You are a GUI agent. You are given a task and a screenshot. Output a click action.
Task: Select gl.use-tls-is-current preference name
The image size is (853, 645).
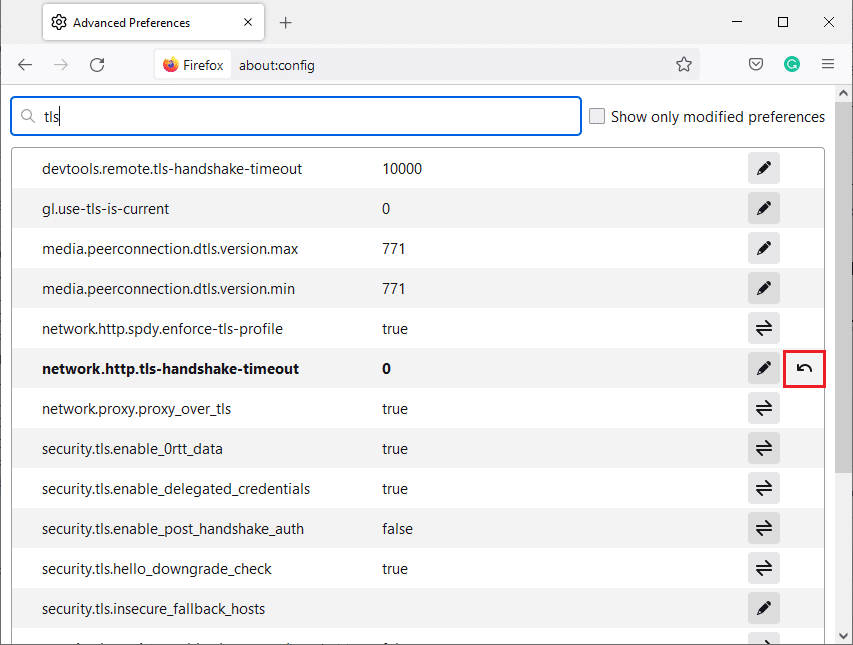[x=106, y=209]
